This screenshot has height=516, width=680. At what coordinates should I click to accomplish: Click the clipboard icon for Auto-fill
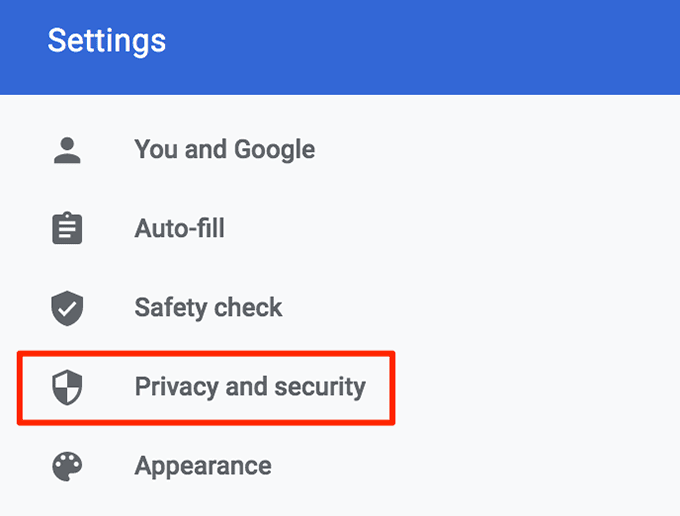(66, 229)
